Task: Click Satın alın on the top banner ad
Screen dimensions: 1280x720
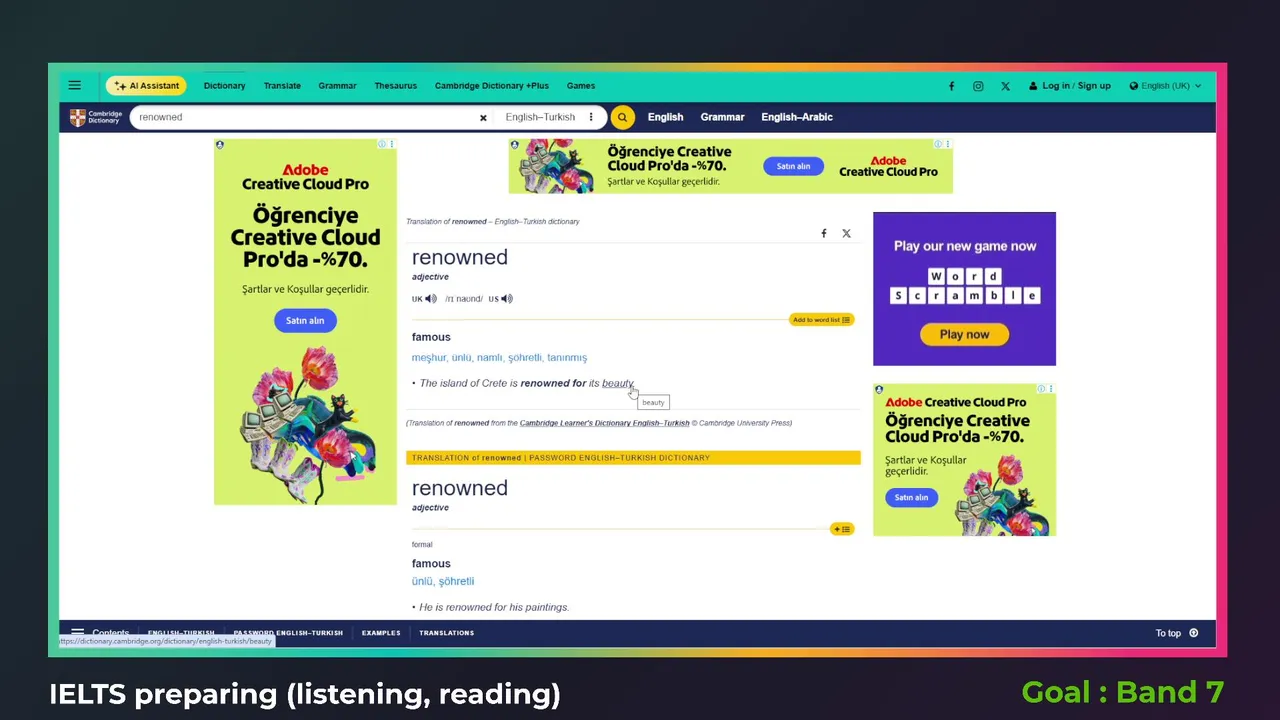Action: [x=793, y=166]
